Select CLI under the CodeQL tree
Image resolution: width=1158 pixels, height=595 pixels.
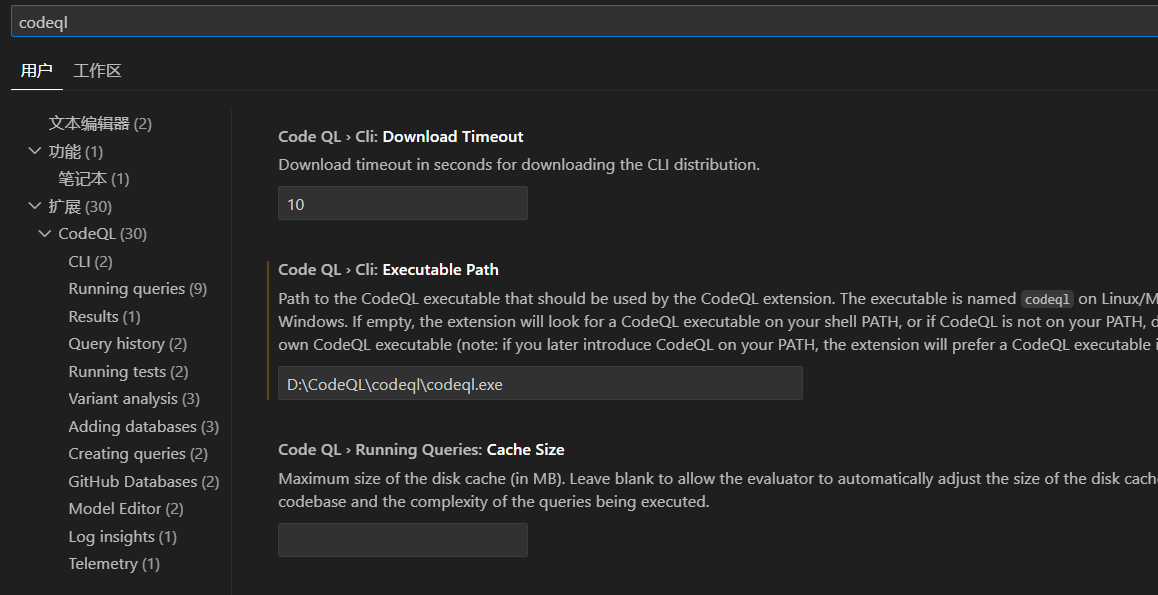pyautogui.click(x=90, y=262)
